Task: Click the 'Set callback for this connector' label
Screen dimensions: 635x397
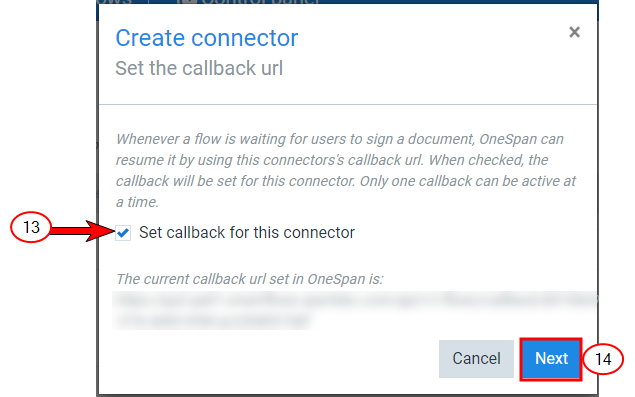Action: click(247, 233)
